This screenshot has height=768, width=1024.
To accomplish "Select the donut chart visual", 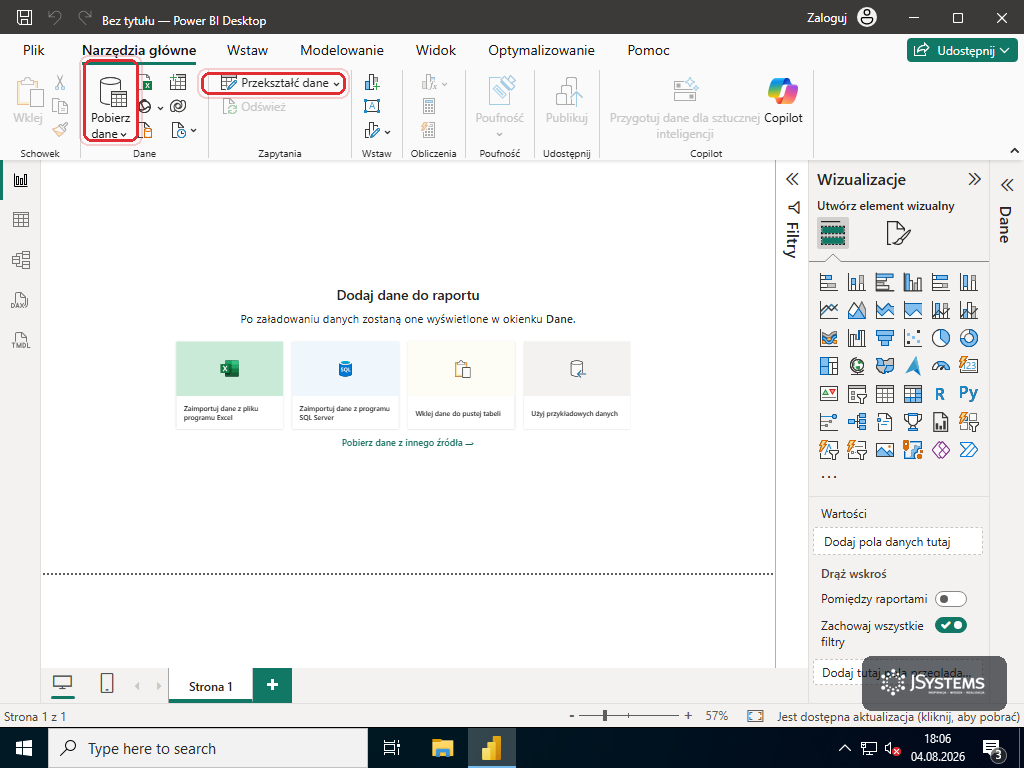I will click(x=968, y=338).
